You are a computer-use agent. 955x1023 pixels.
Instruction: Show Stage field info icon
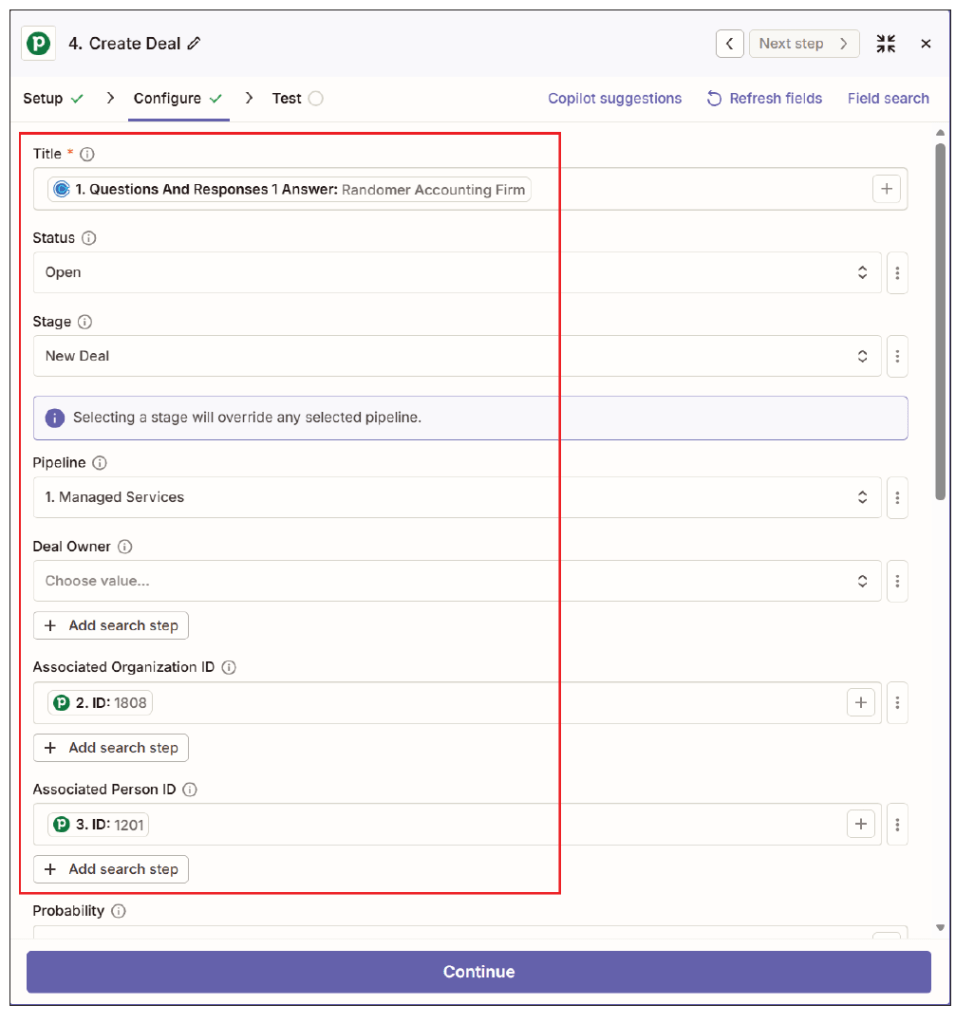pos(85,322)
